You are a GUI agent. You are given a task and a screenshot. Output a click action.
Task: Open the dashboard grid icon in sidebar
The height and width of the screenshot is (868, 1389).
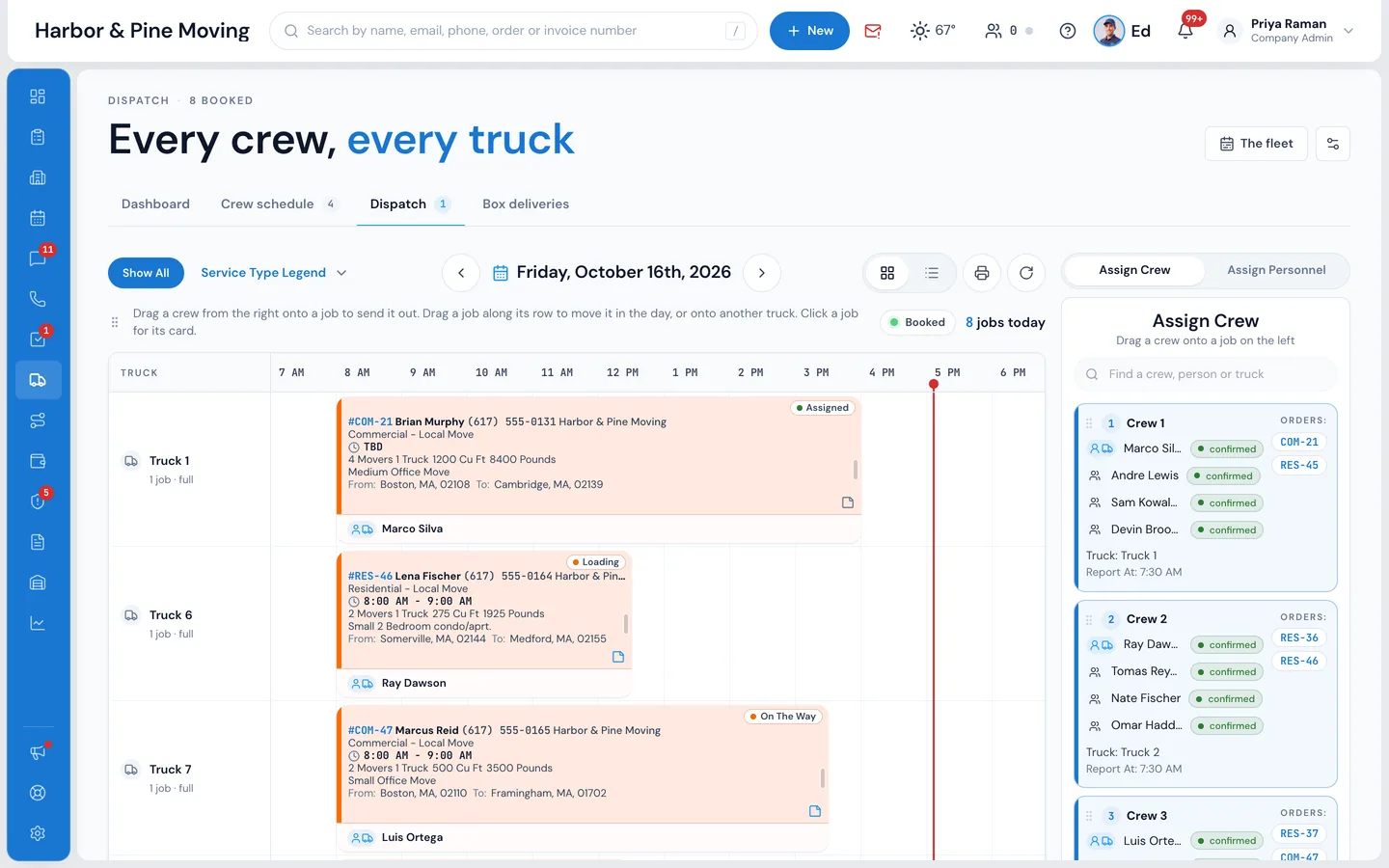click(x=38, y=96)
